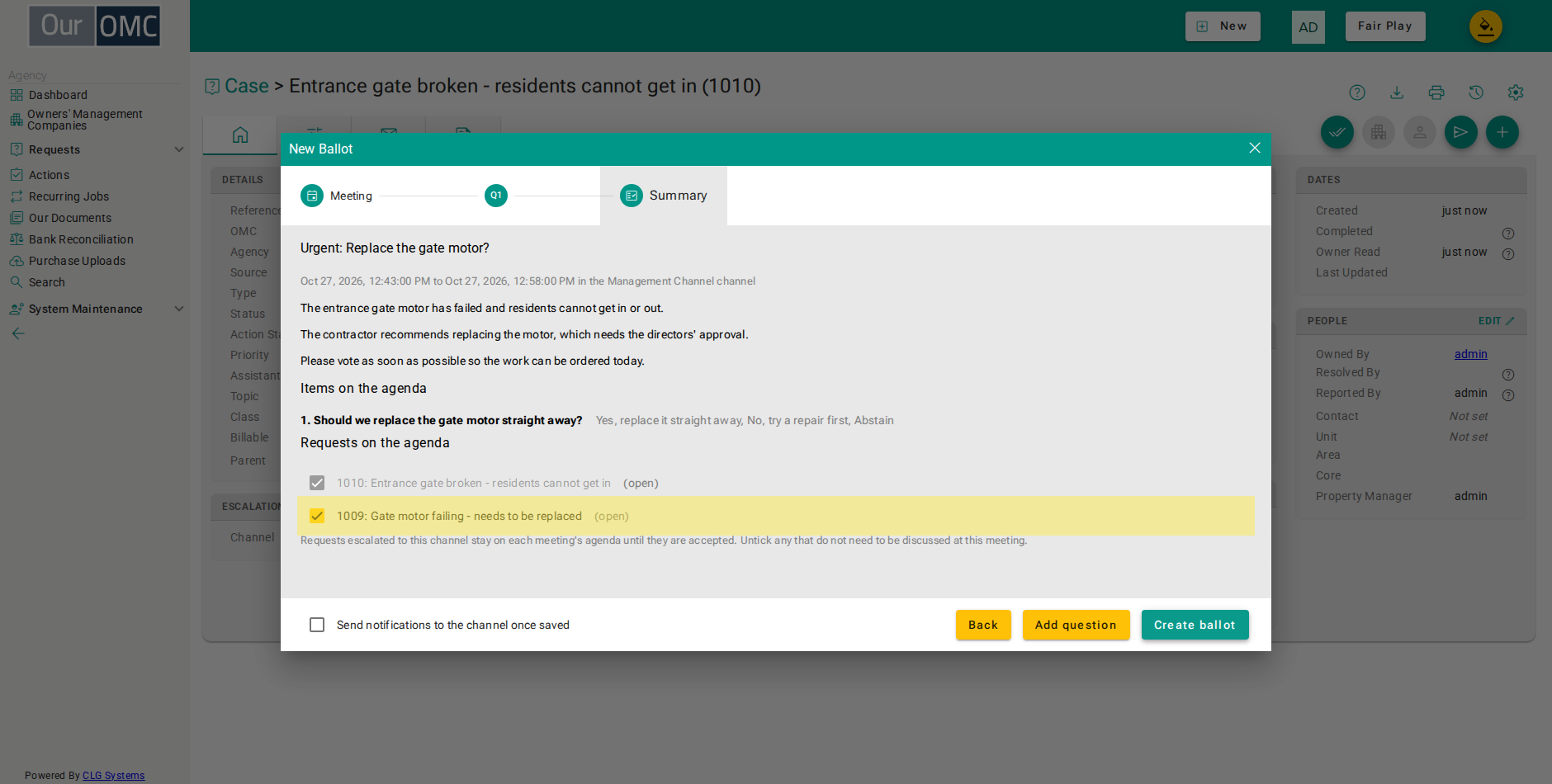Collapse sidebar with the back arrow
Viewport: 1552px width, 784px height.
point(18,333)
